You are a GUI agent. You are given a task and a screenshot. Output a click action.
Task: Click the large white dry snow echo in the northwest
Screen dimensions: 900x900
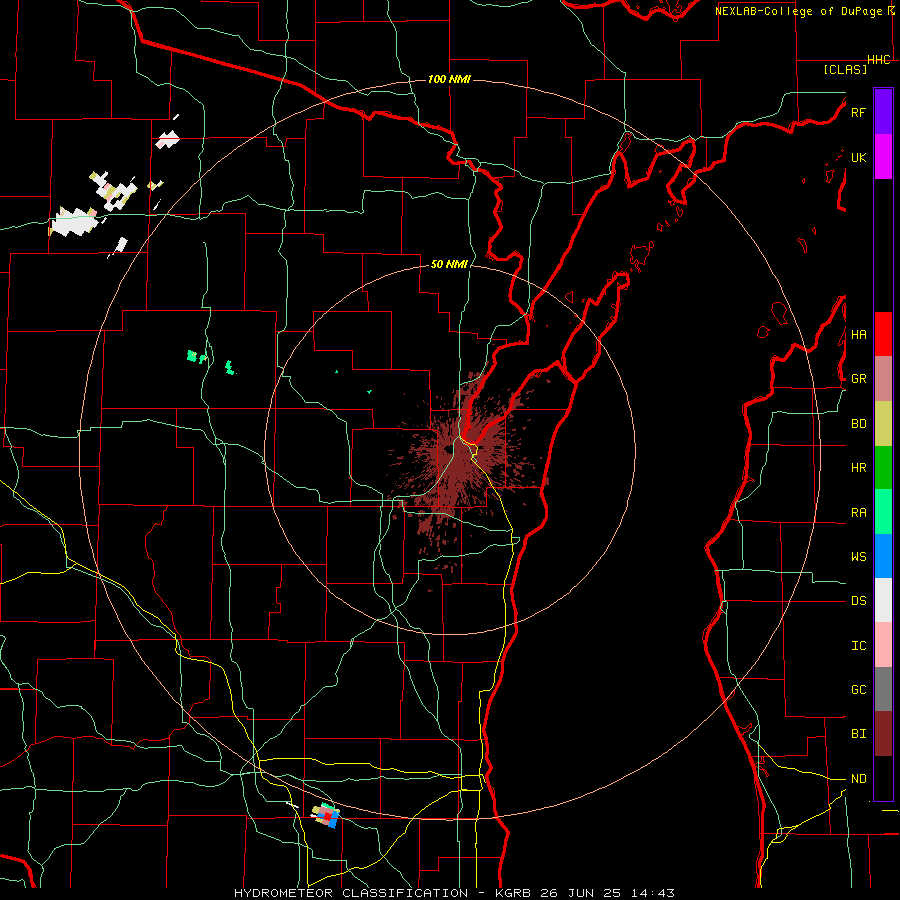tap(73, 222)
